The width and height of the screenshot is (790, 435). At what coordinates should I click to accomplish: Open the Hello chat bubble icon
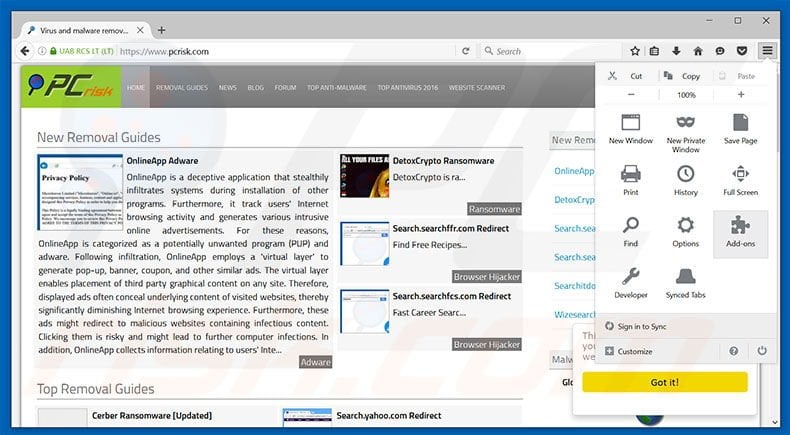720,51
